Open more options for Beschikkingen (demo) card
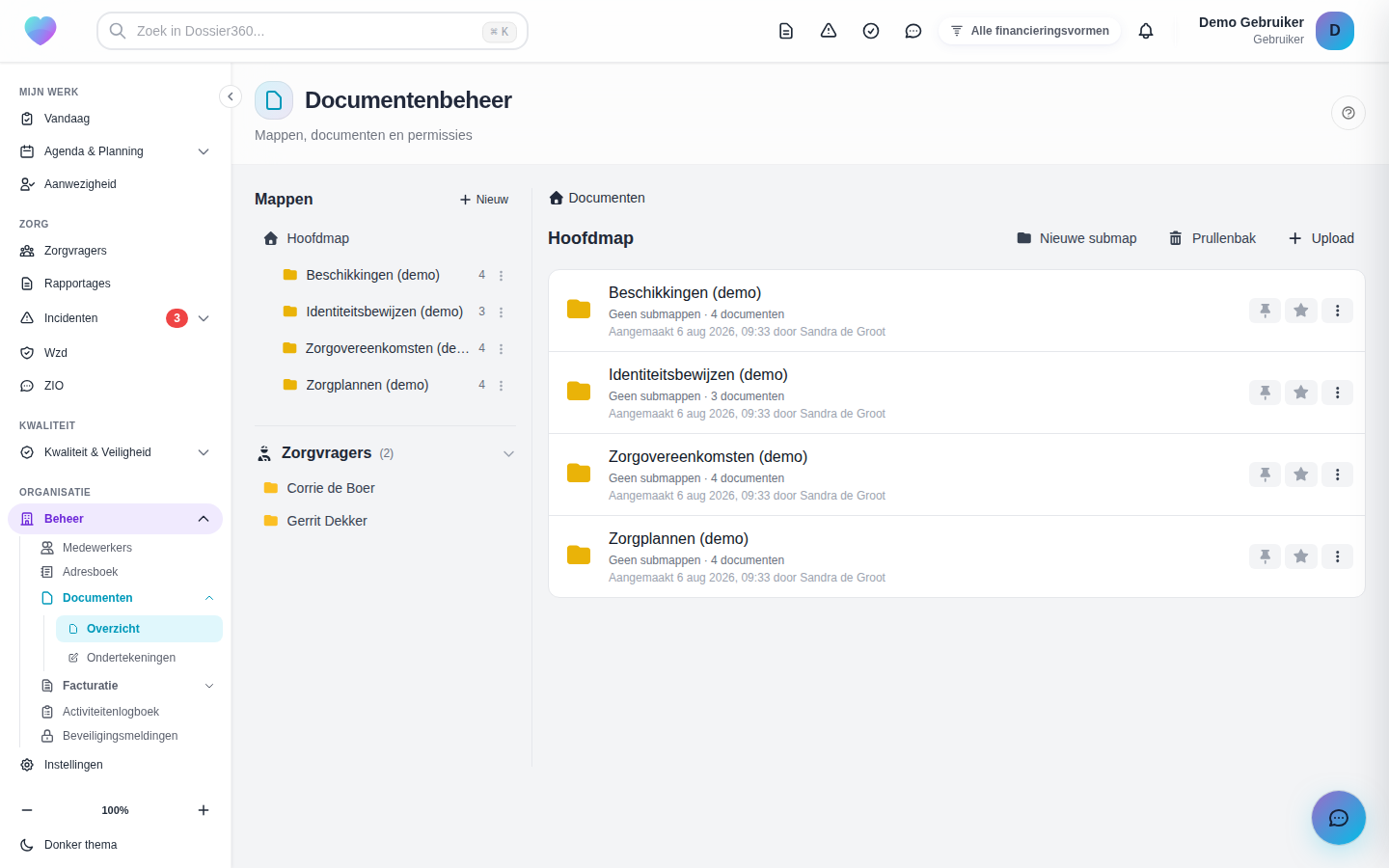The width and height of the screenshot is (1389, 868). [x=1337, y=311]
